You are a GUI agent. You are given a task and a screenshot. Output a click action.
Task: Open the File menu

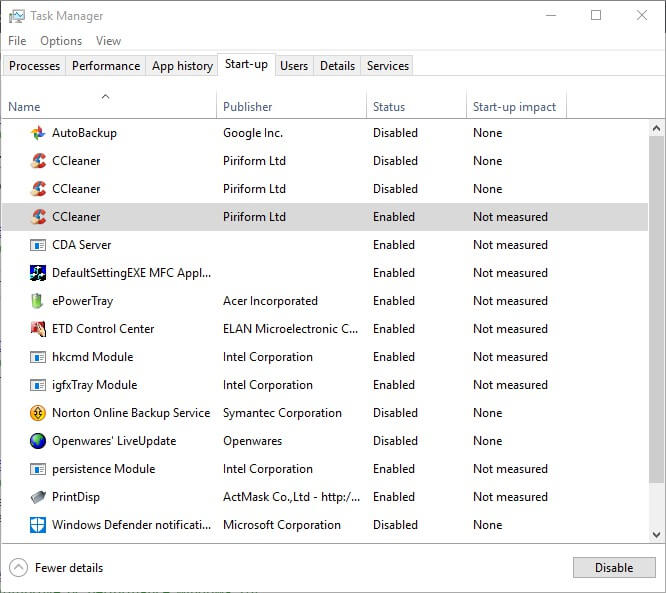[x=17, y=41]
